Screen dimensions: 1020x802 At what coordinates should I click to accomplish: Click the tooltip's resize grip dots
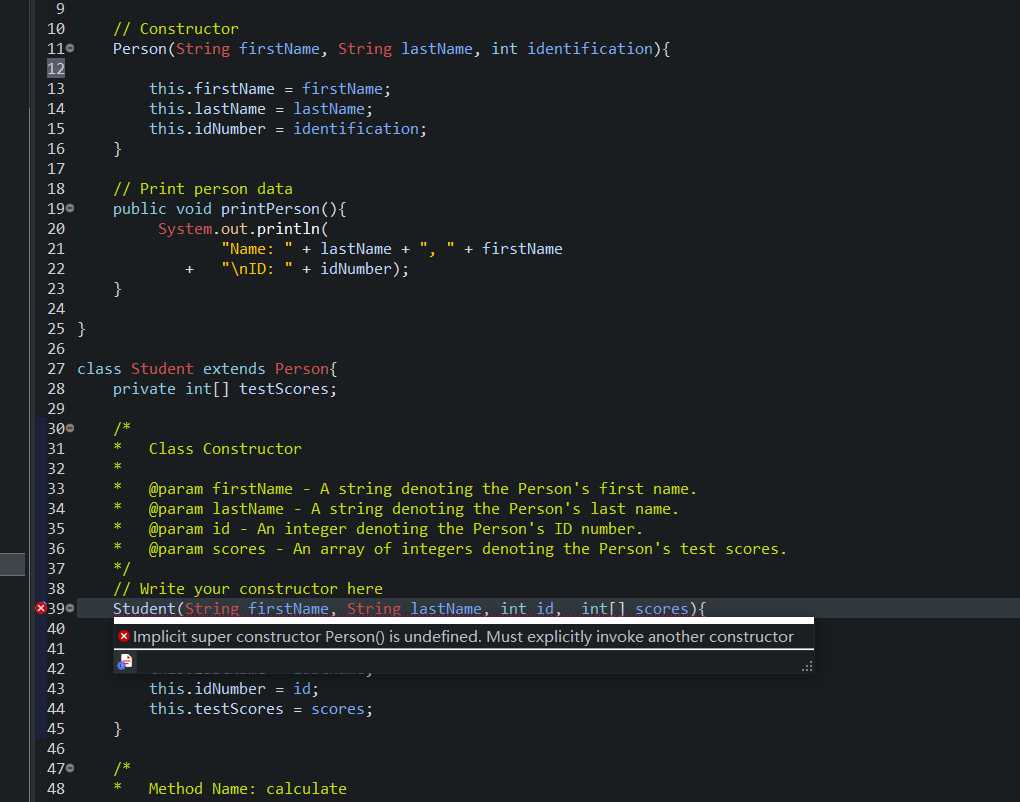[x=807, y=666]
